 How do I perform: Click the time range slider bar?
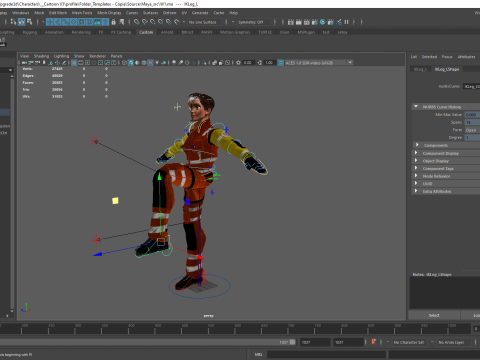point(148,342)
